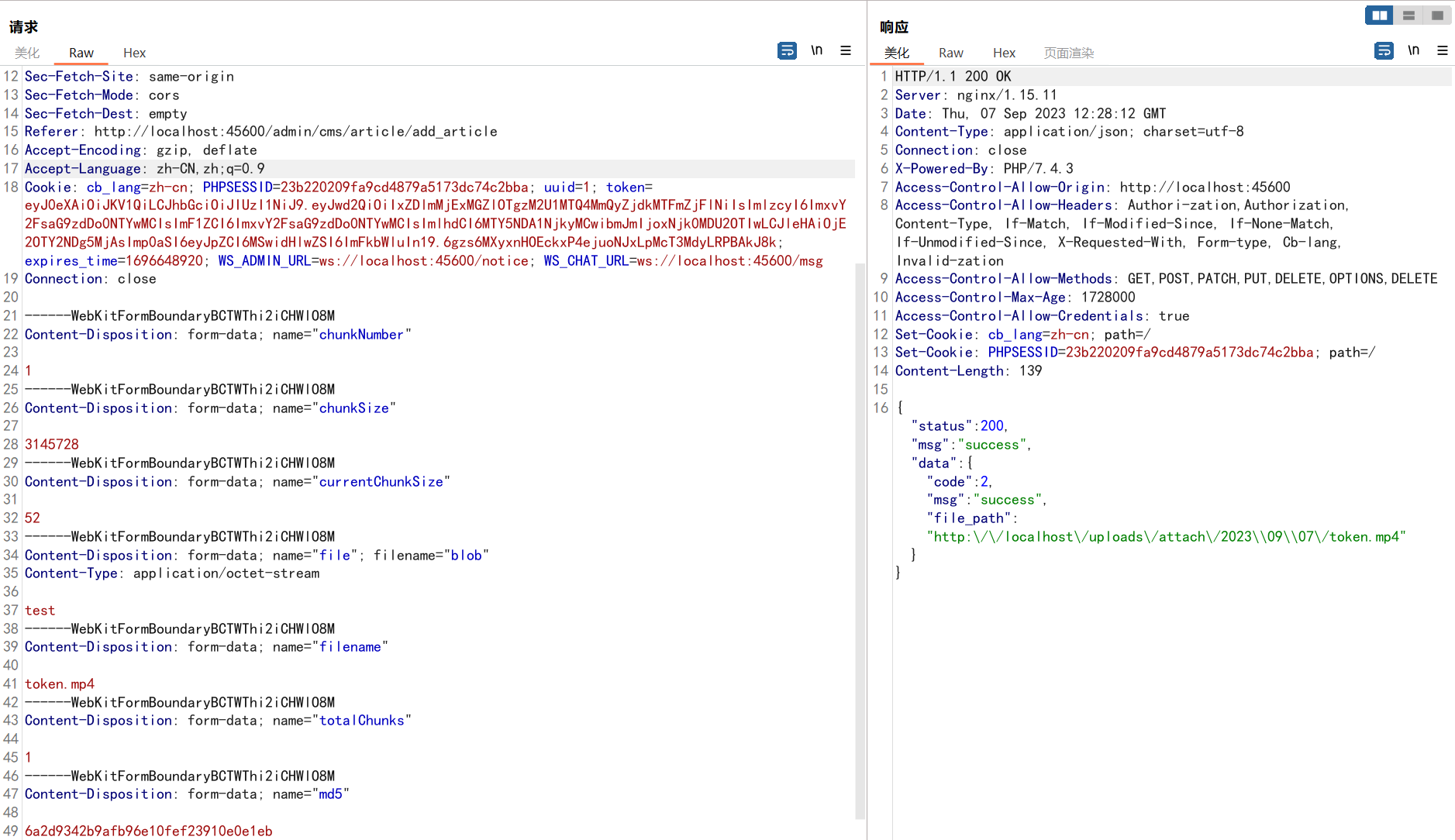This screenshot has height=840, width=1455.
Task: Select side-by-side layout view
Action: (x=1379, y=15)
